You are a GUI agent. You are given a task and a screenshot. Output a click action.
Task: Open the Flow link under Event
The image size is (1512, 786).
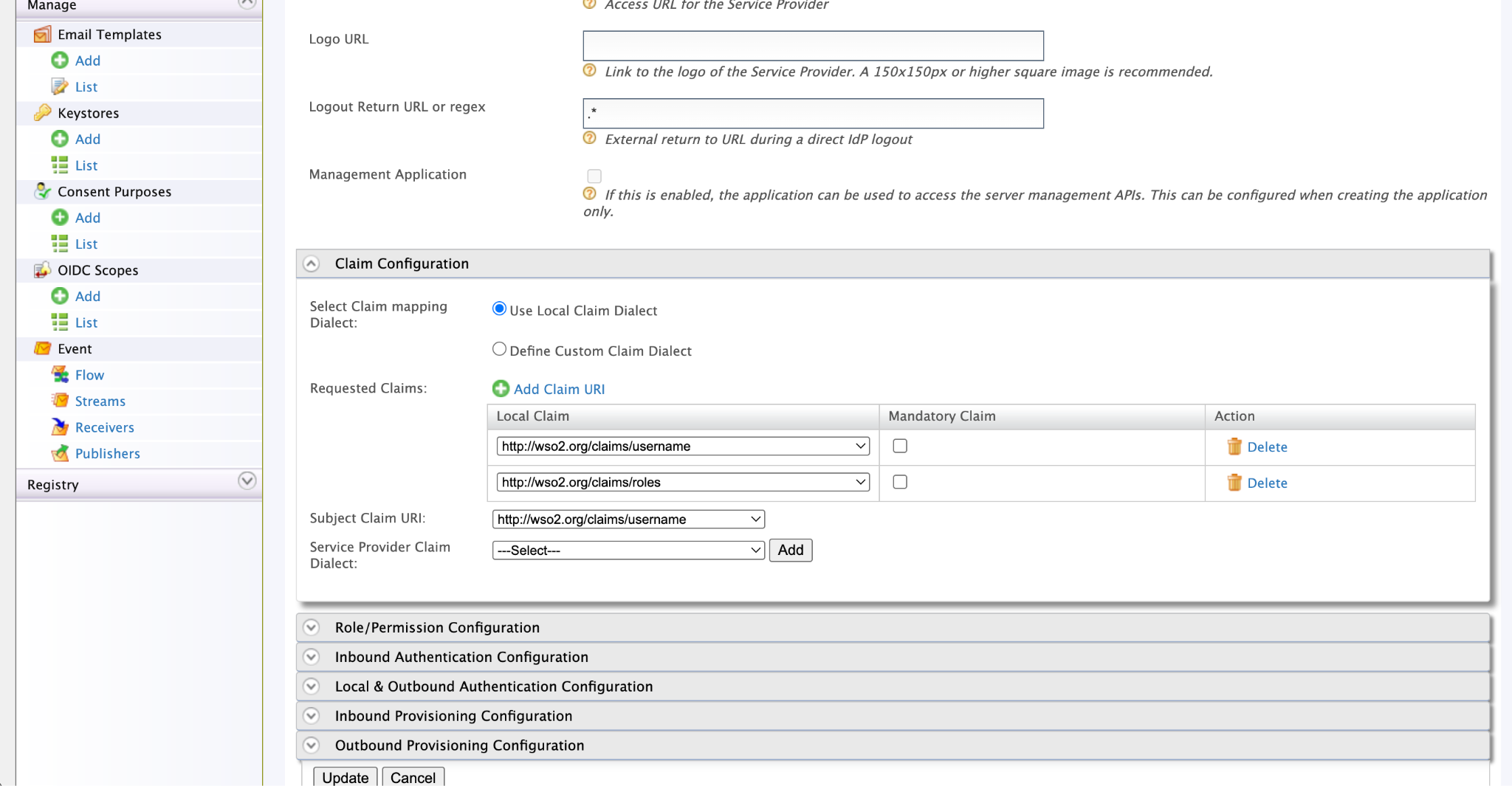pos(89,375)
